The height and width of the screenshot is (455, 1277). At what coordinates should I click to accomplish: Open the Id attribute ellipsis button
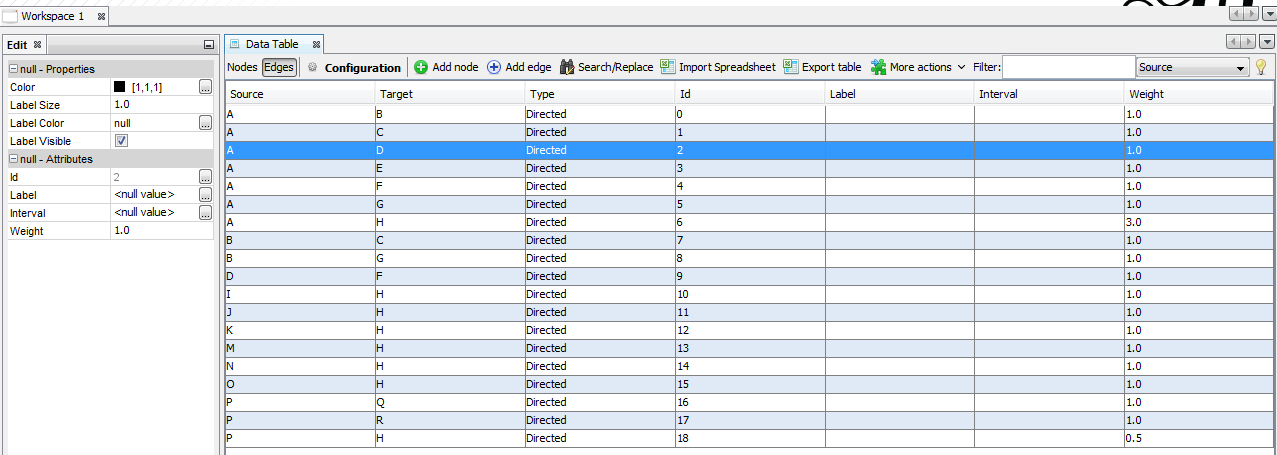tap(205, 177)
